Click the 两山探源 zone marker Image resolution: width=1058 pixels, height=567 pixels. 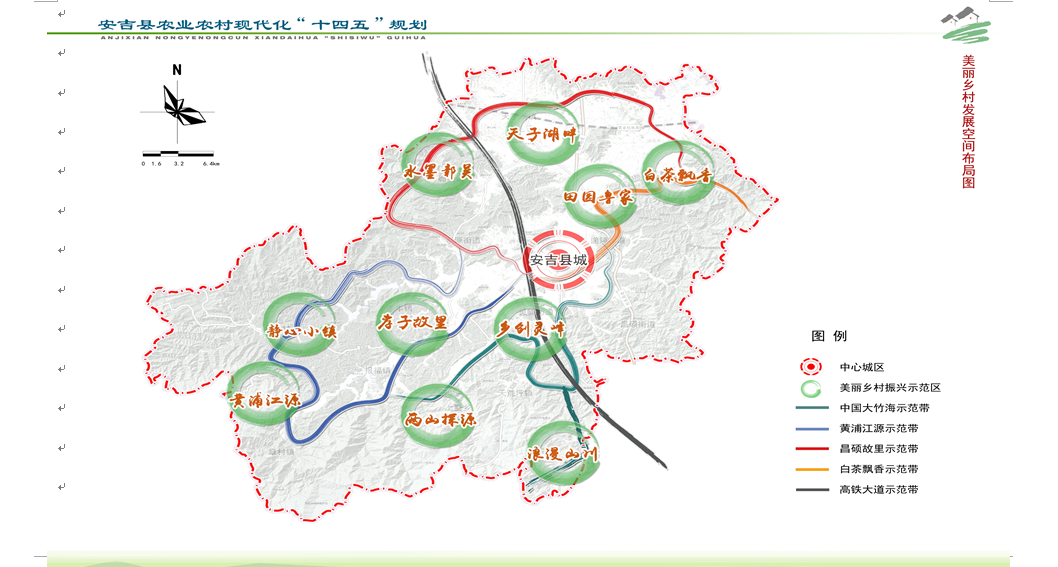(x=437, y=419)
